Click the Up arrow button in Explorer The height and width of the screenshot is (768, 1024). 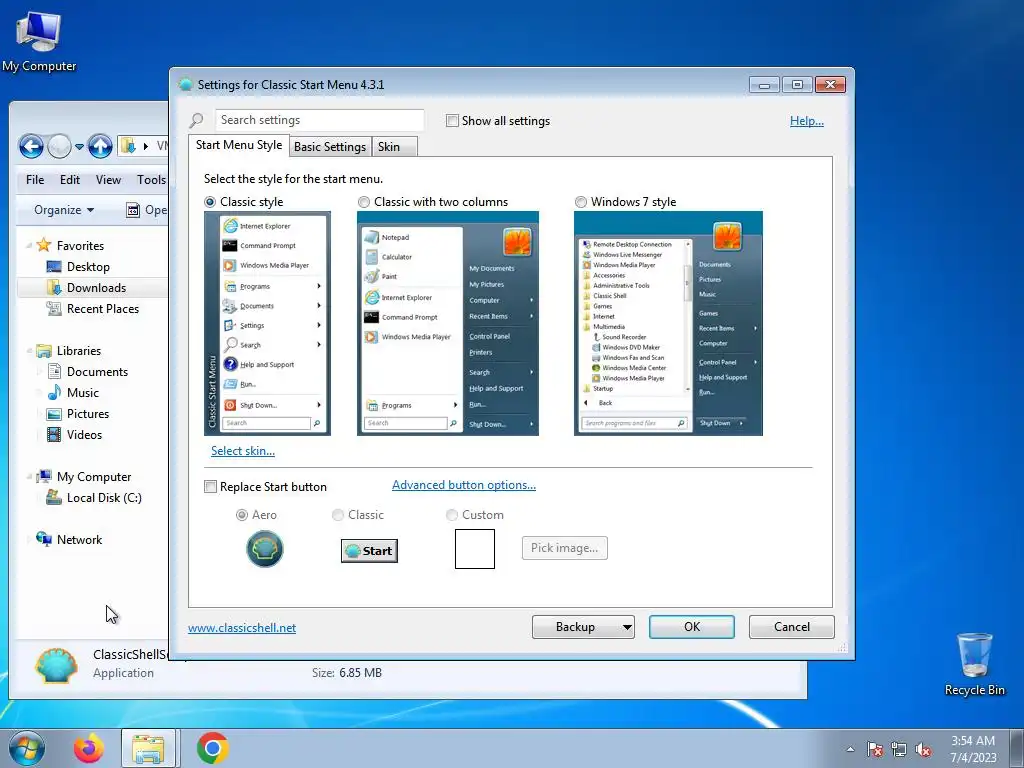tap(100, 146)
